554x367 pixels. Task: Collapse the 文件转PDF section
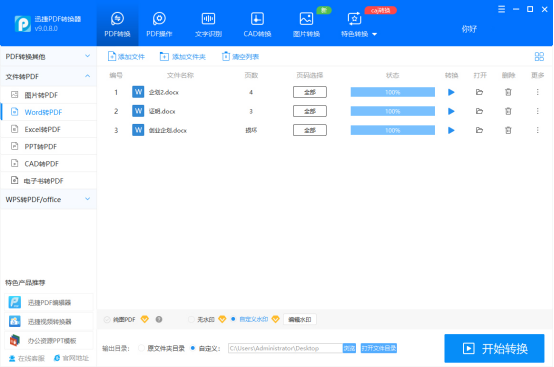tap(48, 76)
